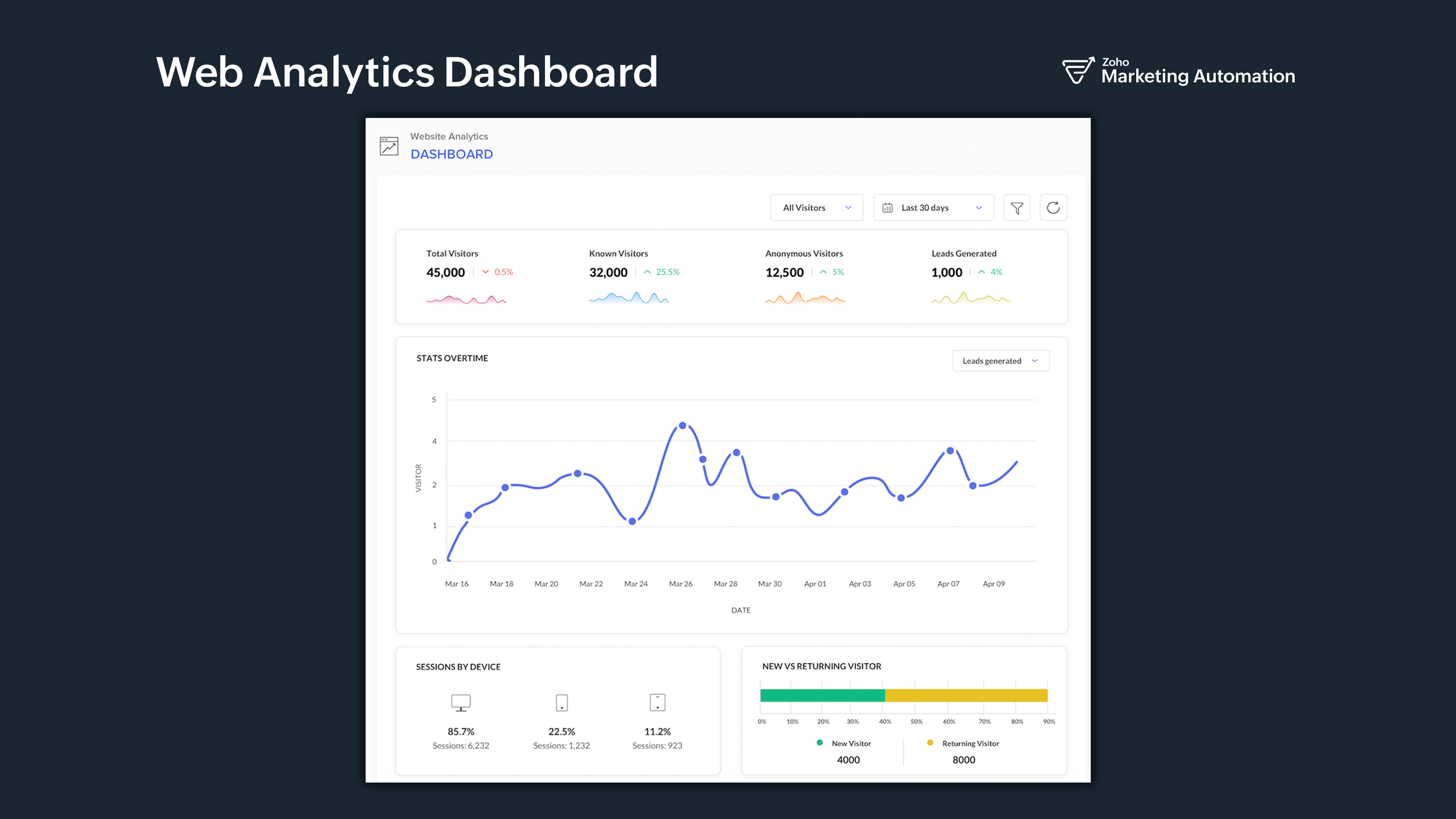Toggle the Returning Visitor legend item
The image size is (1456, 819).
coord(964,743)
